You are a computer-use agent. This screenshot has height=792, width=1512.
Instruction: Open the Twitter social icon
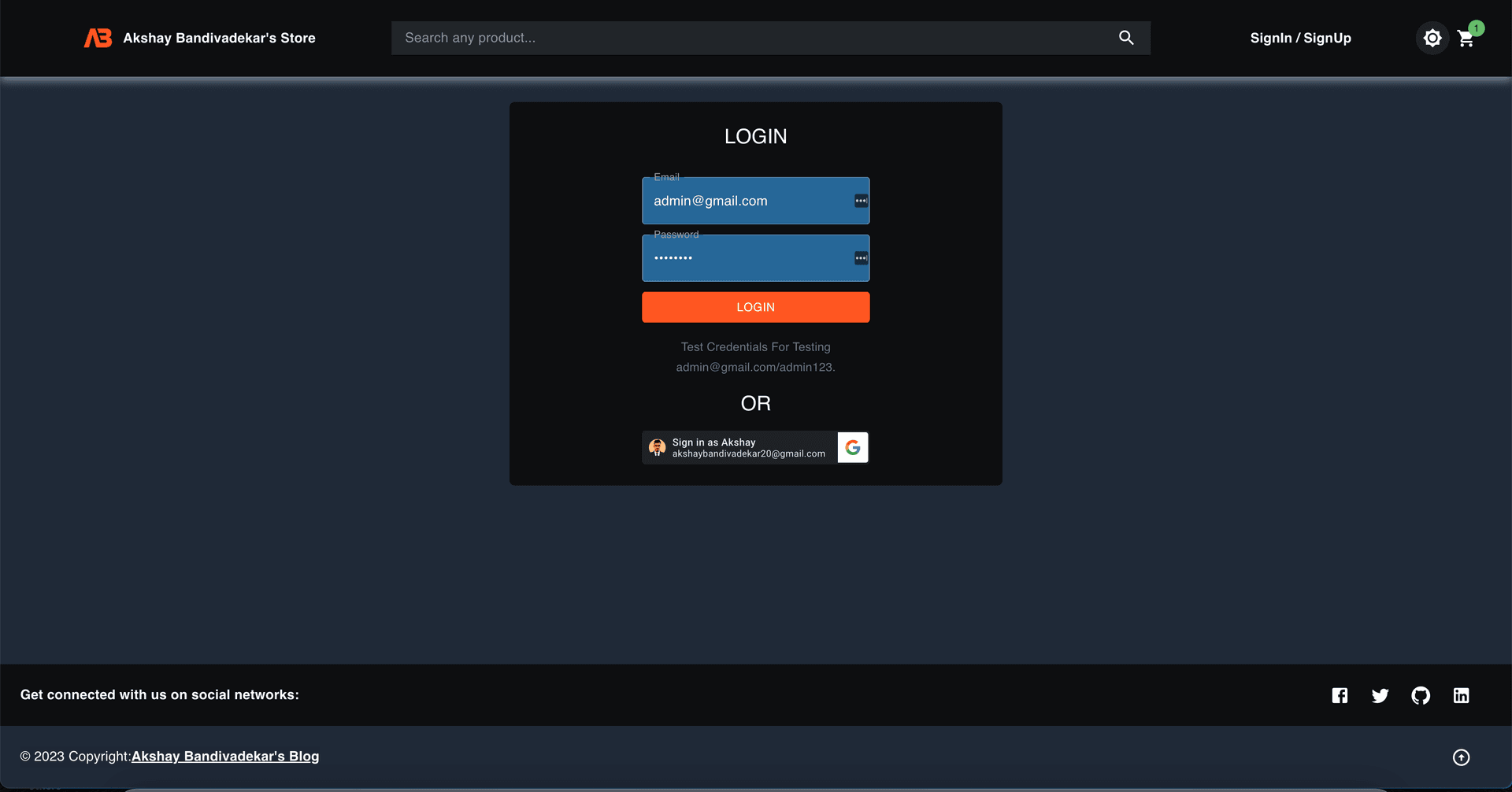click(x=1380, y=695)
